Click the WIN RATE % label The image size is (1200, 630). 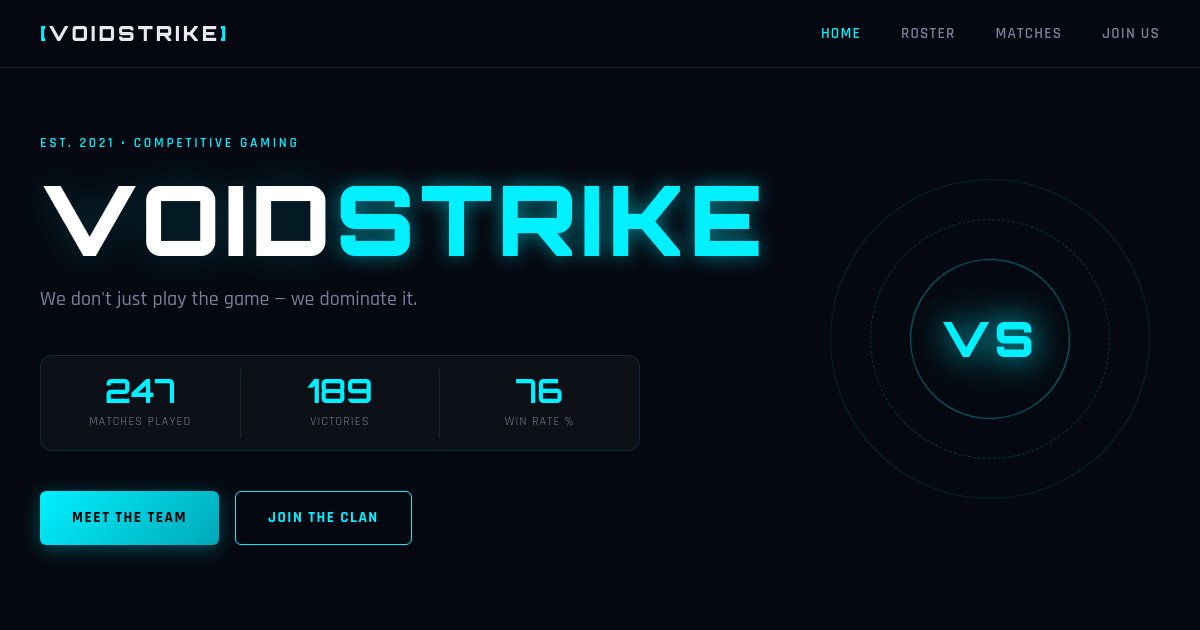click(x=539, y=422)
